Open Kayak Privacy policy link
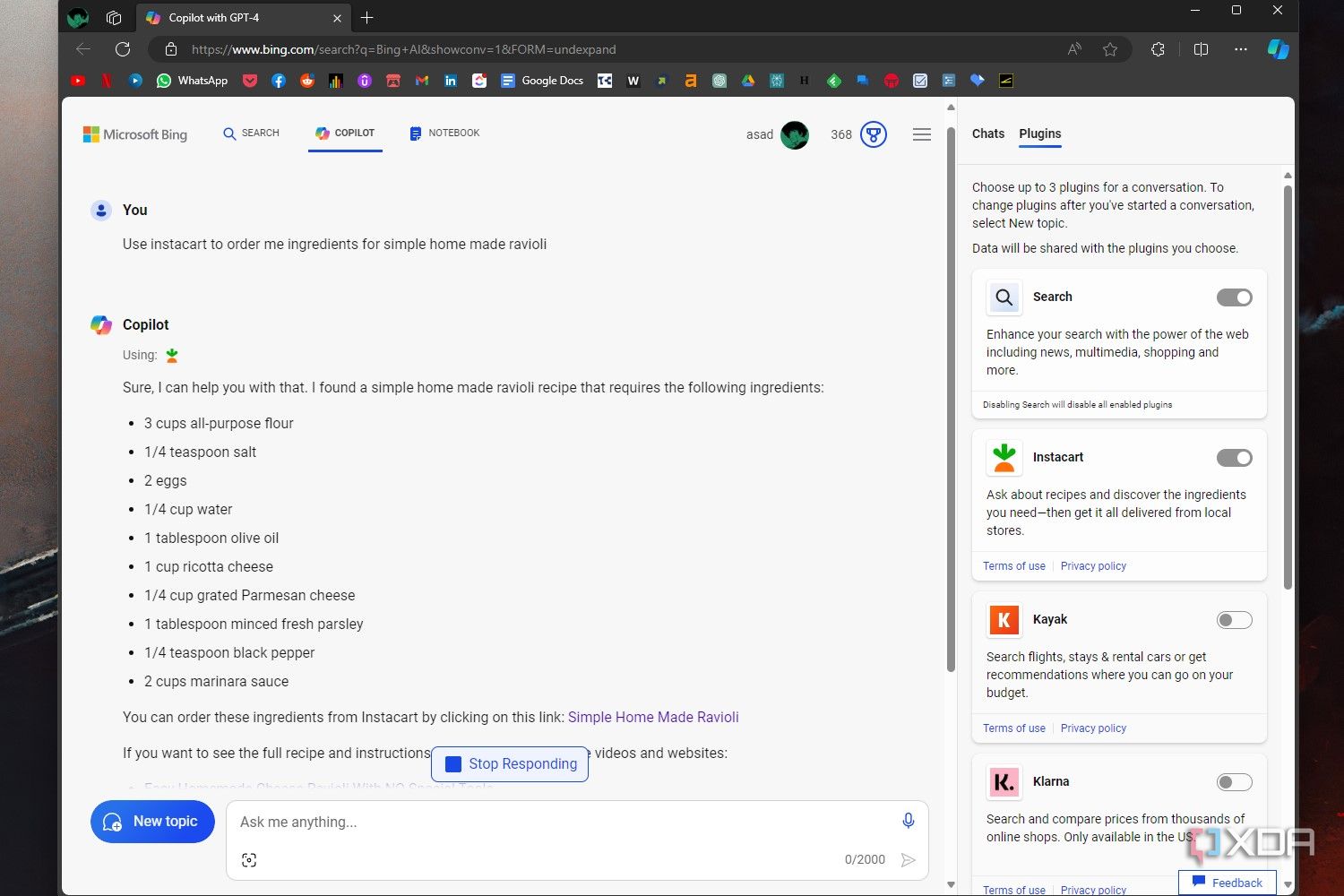 (x=1093, y=728)
